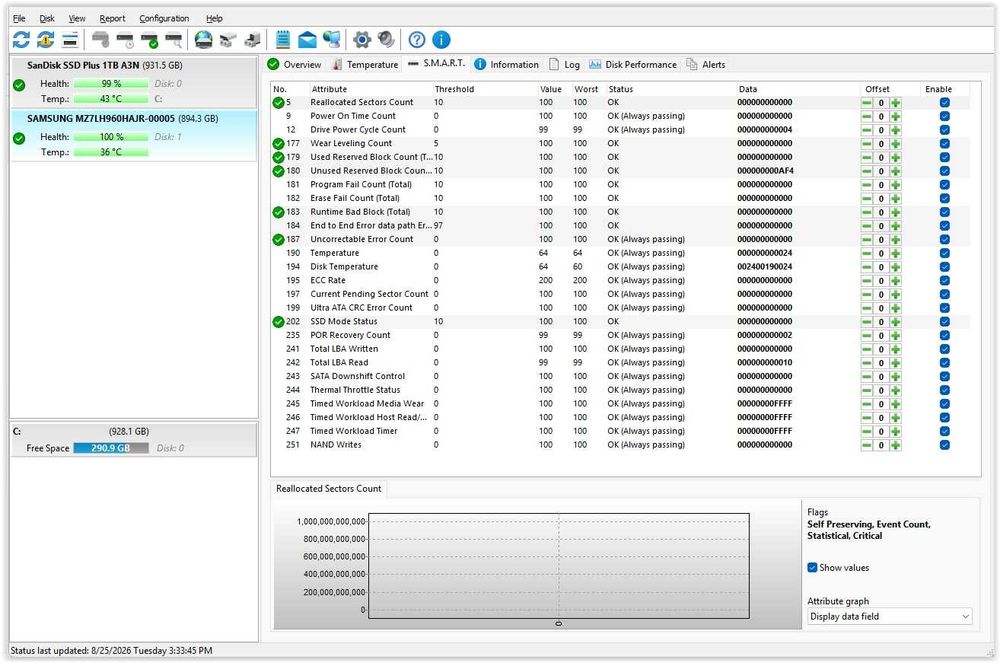Sort by the Status column header
This screenshot has width=1000, height=663.
pos(621,89)
